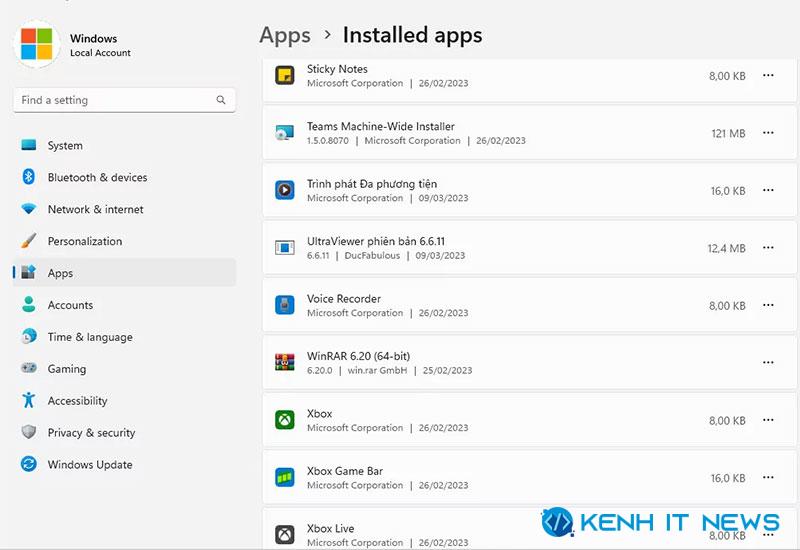Click the Windows Local Account profile
800x550 pixels.
click(x=72, y=45)
